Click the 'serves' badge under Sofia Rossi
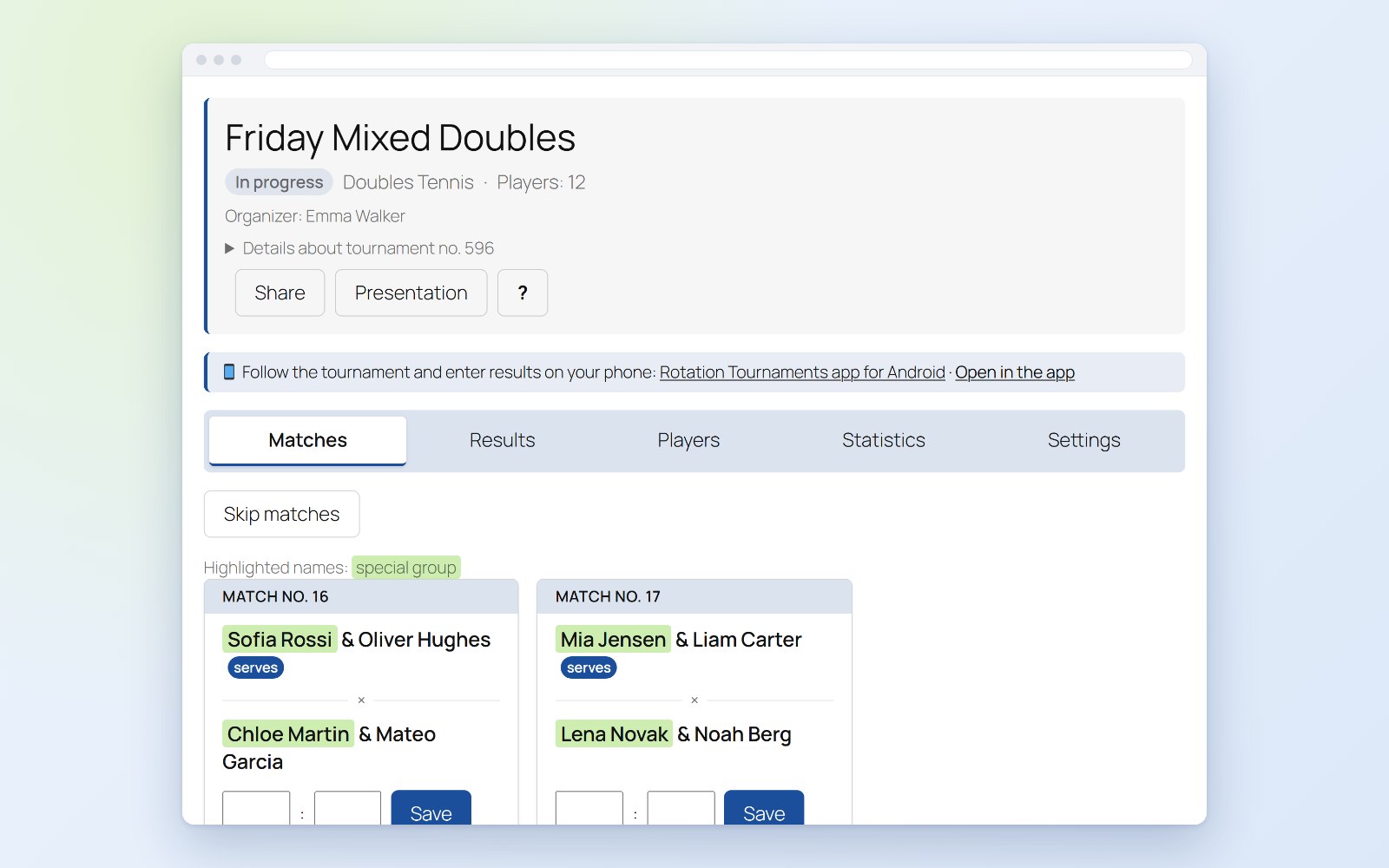 (255, 667)
